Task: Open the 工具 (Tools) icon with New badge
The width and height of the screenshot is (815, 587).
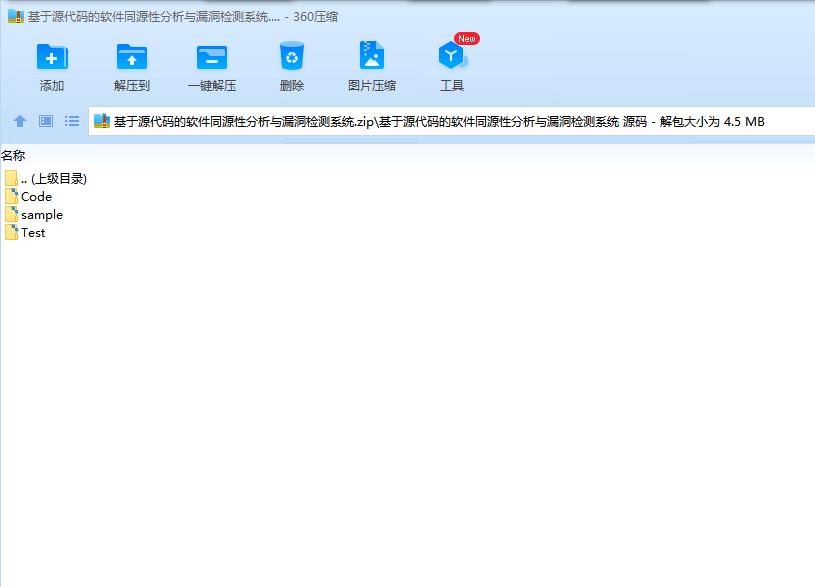Action: [453, 54]
